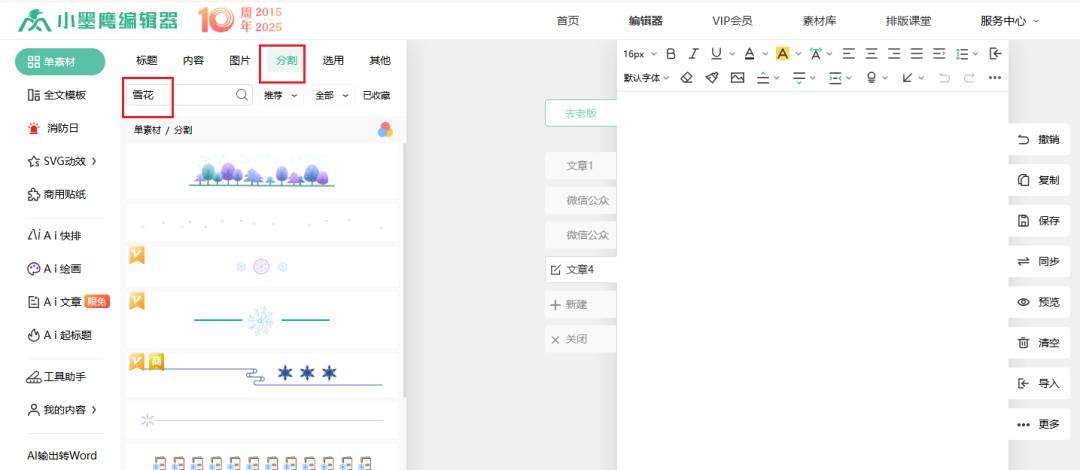
Task: Click the paragraph spacing before icon
Action: (x=762, y=78)
